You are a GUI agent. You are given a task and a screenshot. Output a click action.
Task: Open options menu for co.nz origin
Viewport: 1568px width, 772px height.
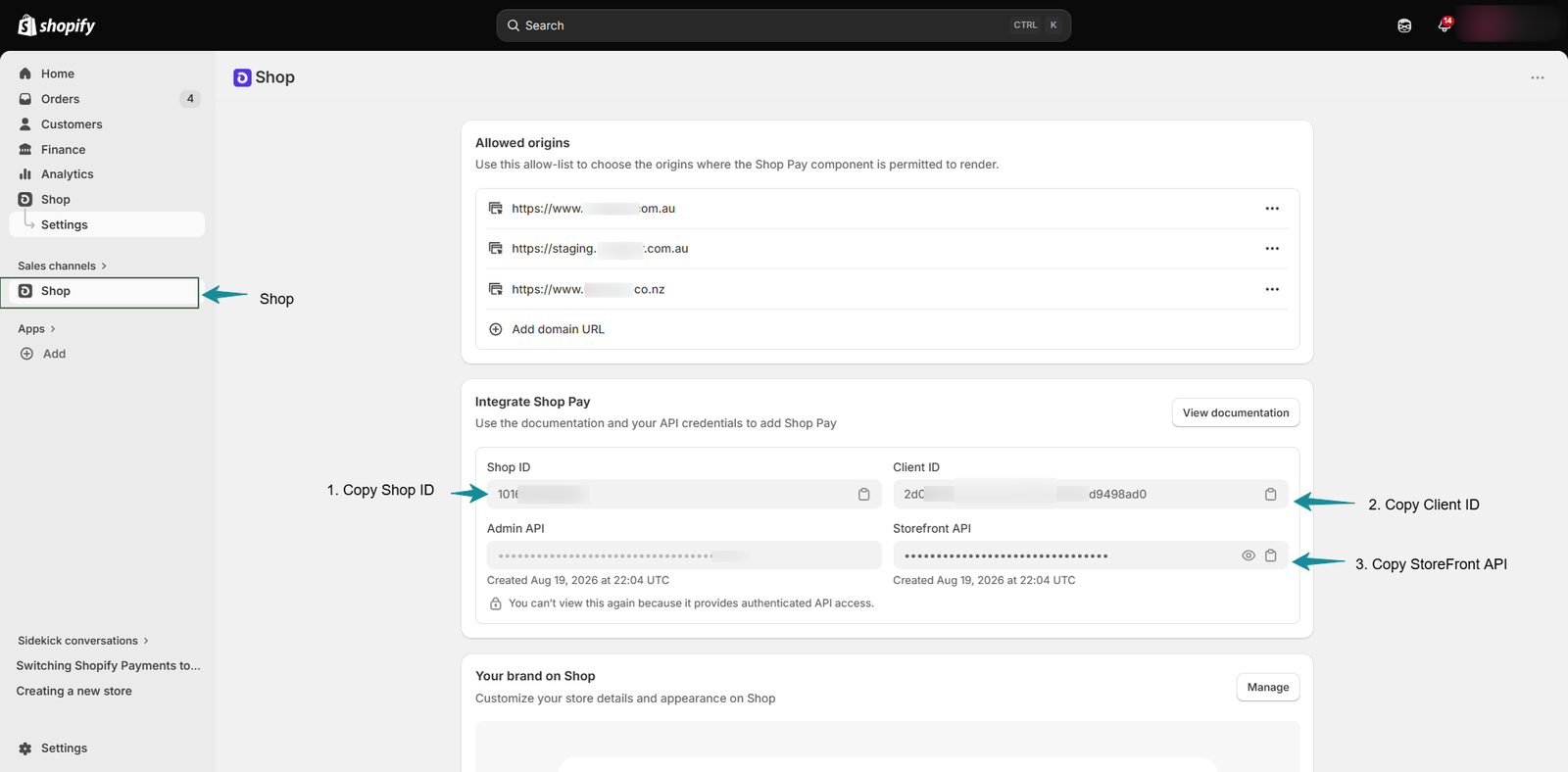(1272, 289)
